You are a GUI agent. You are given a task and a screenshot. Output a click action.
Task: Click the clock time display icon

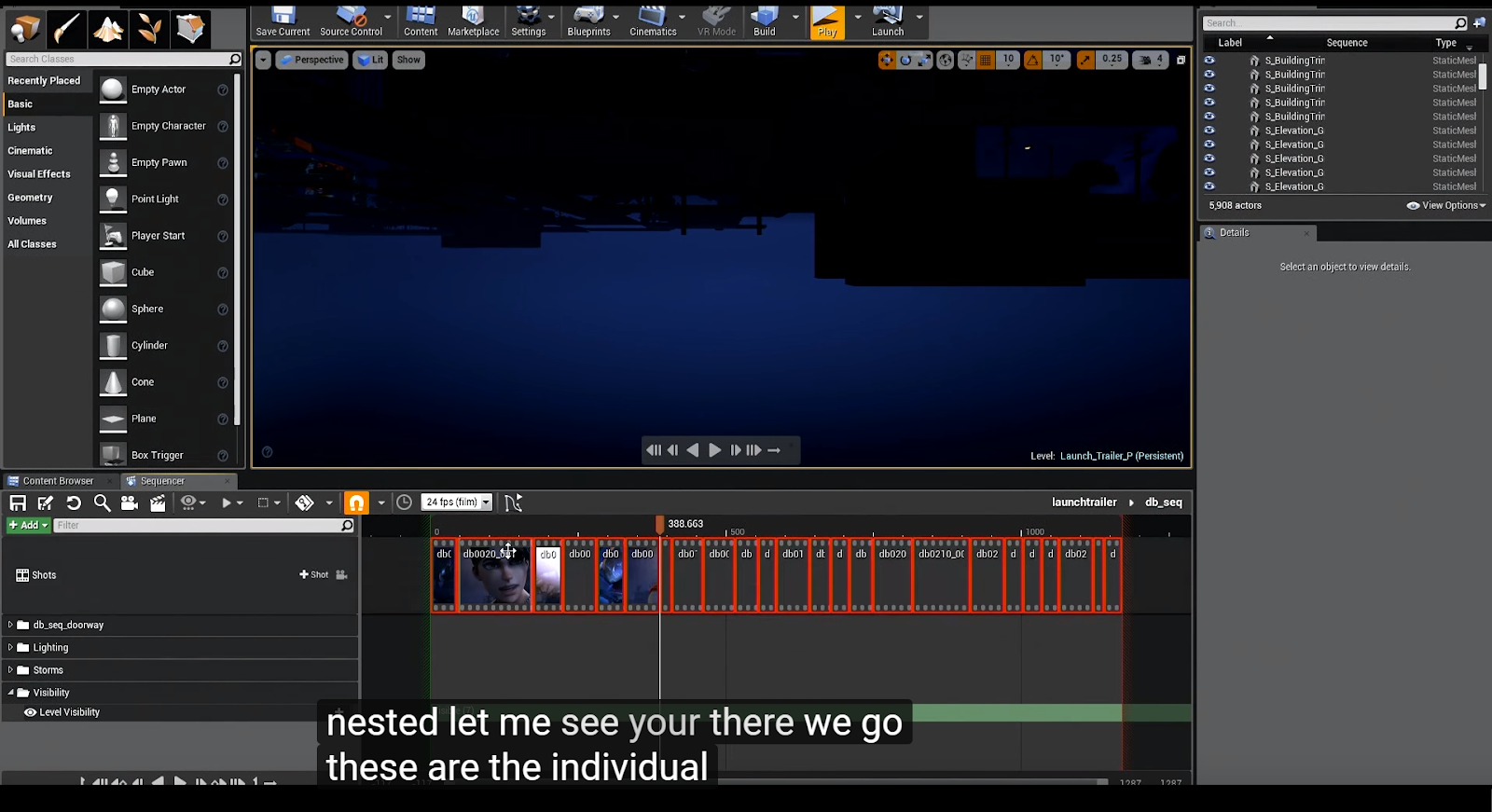404,502
